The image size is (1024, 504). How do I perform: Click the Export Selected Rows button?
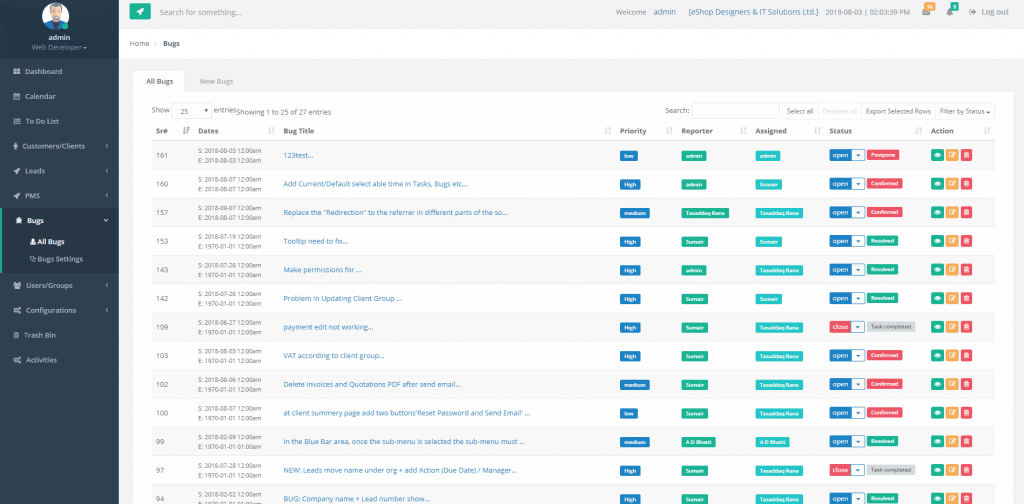tap(897, 111)
